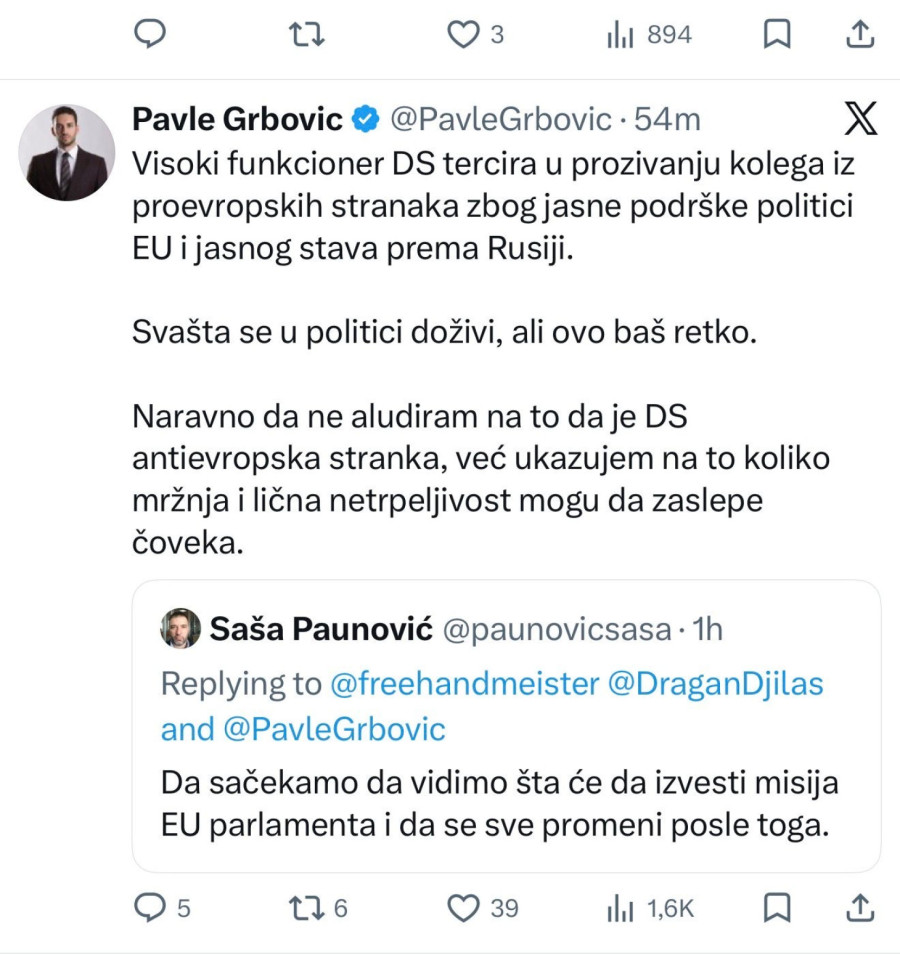Like Saša Paunović's quoted reply
Screen dimensions: 900x955
pyautogui.click(x=463, y=908)
